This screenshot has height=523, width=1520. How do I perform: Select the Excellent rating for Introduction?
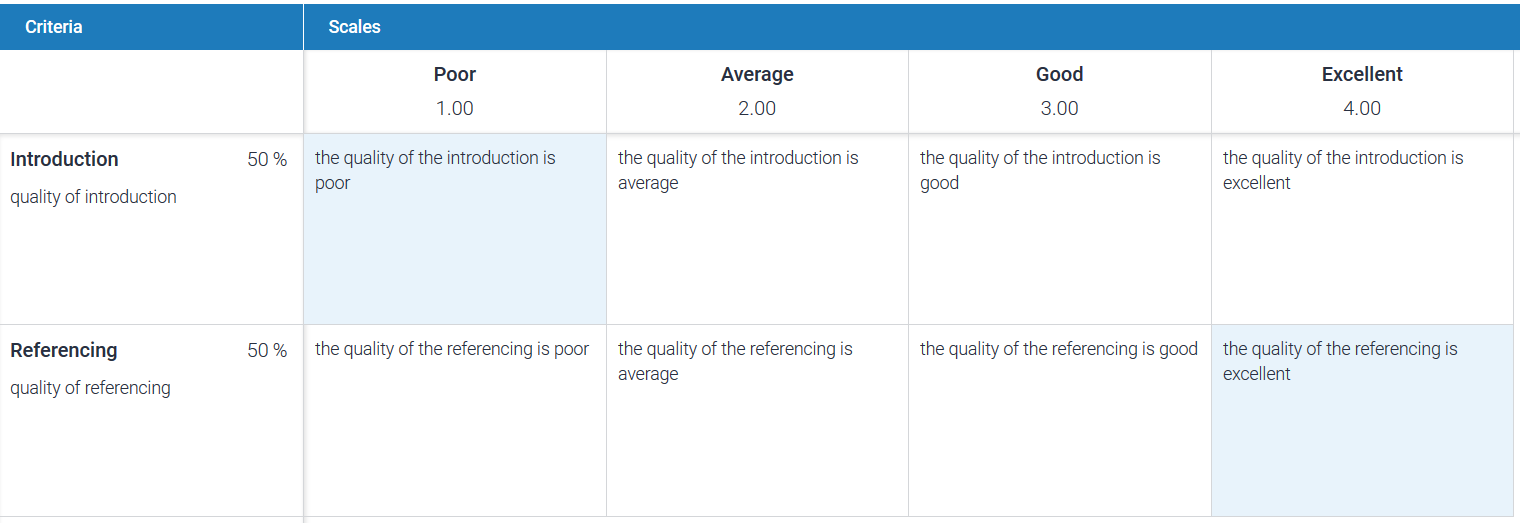coord(1362,228)
